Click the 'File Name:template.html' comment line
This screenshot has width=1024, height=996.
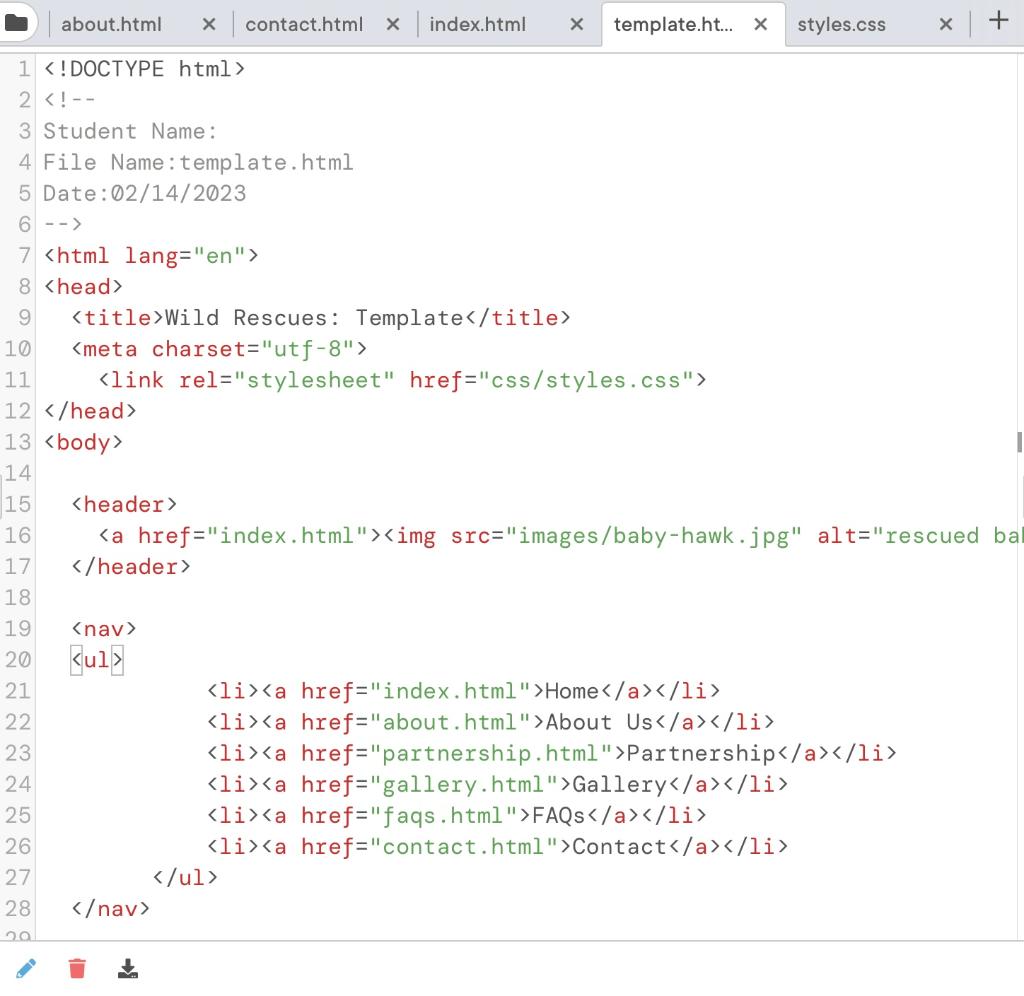click(x=198, y=162)
